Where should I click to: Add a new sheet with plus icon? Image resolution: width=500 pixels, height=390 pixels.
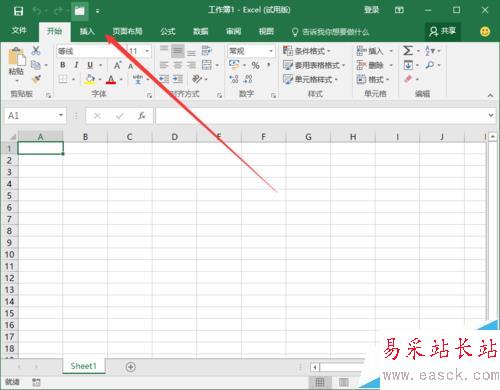[131, 367]
